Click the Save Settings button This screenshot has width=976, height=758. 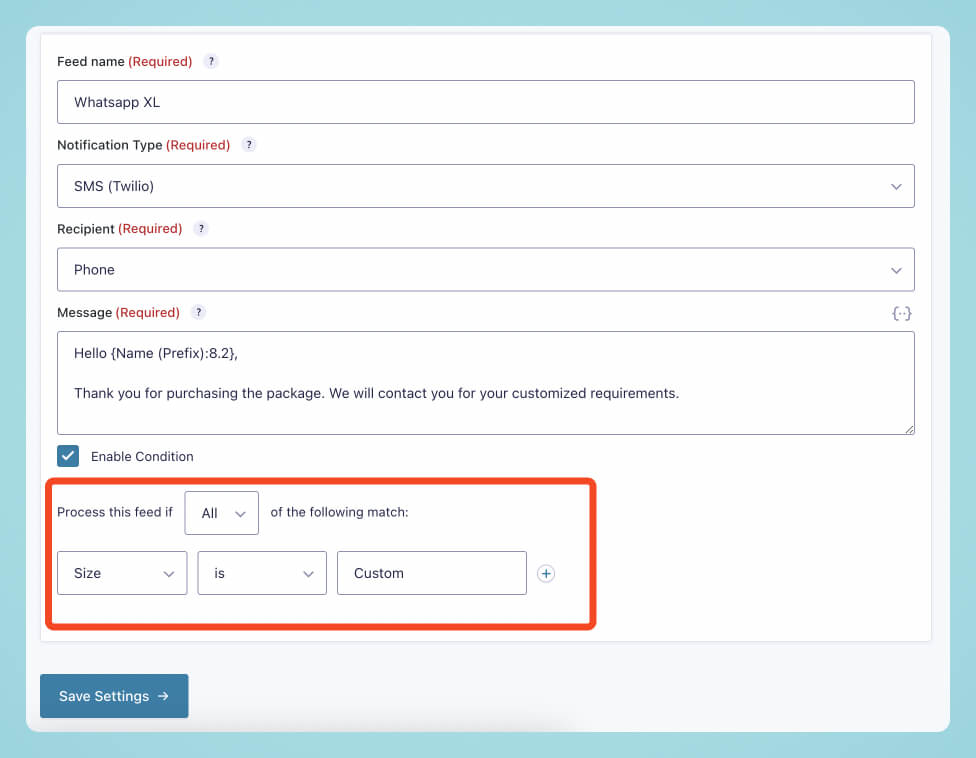[114, 696]
